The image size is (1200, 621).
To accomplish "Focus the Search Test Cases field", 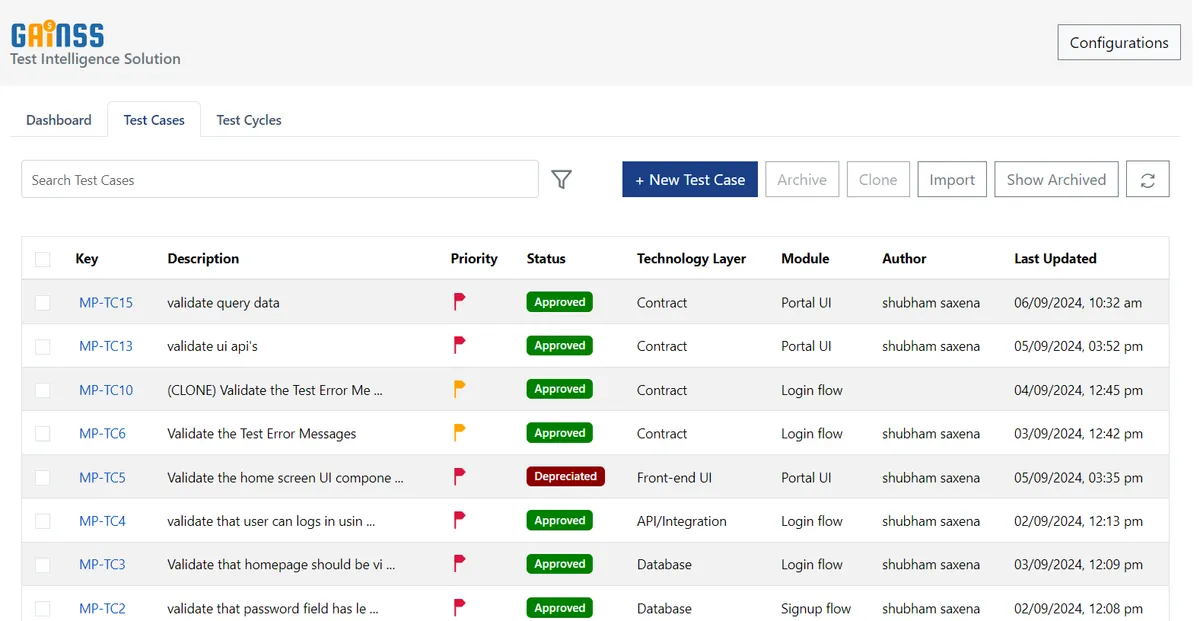I will [280, 180].
